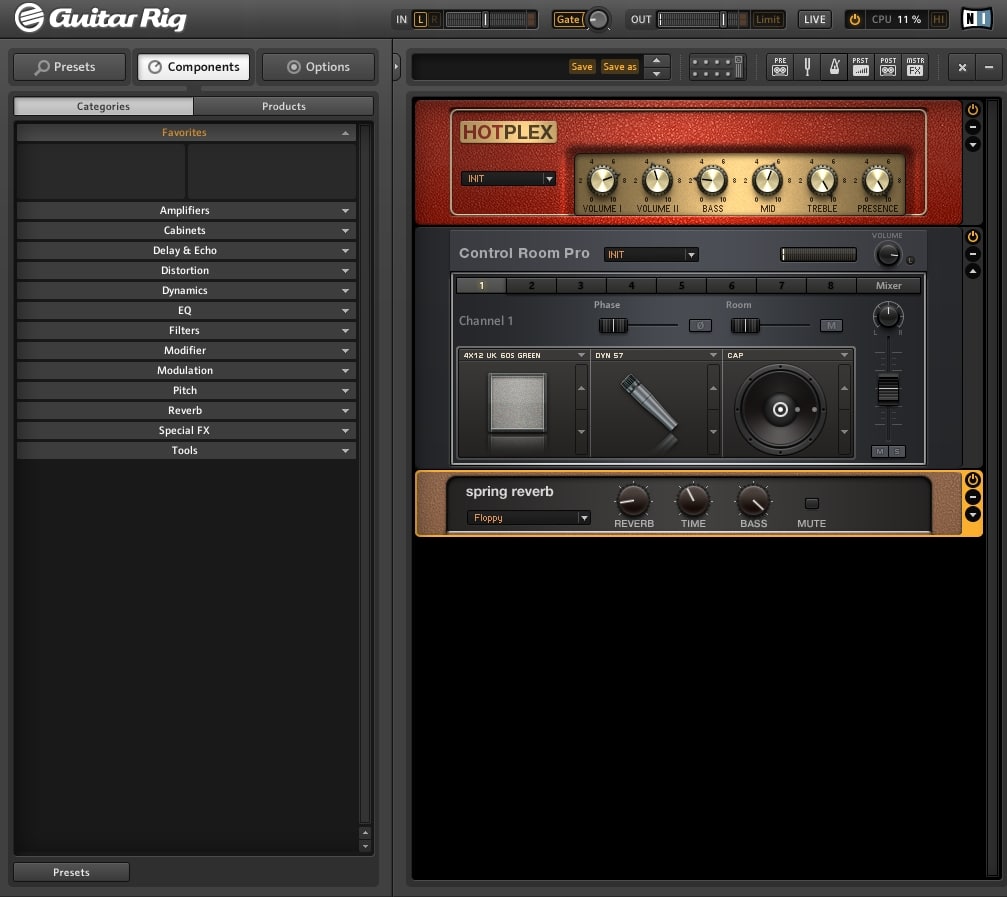Expand the Modulation category
This screenshot has height=897, width=1007.
pyautogui.click(x=186, y=370)
